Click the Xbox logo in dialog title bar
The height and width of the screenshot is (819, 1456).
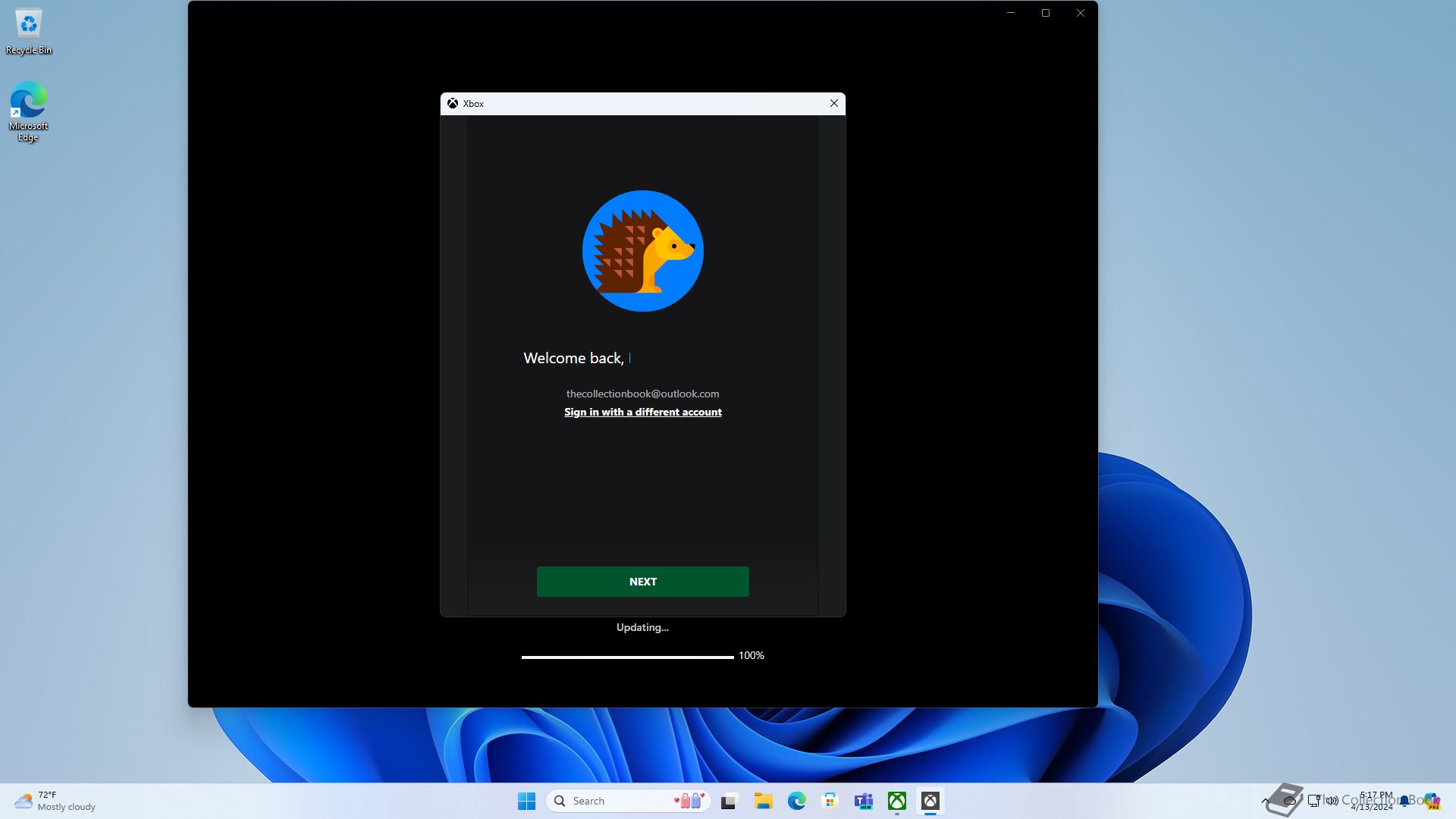pos(453,104)
